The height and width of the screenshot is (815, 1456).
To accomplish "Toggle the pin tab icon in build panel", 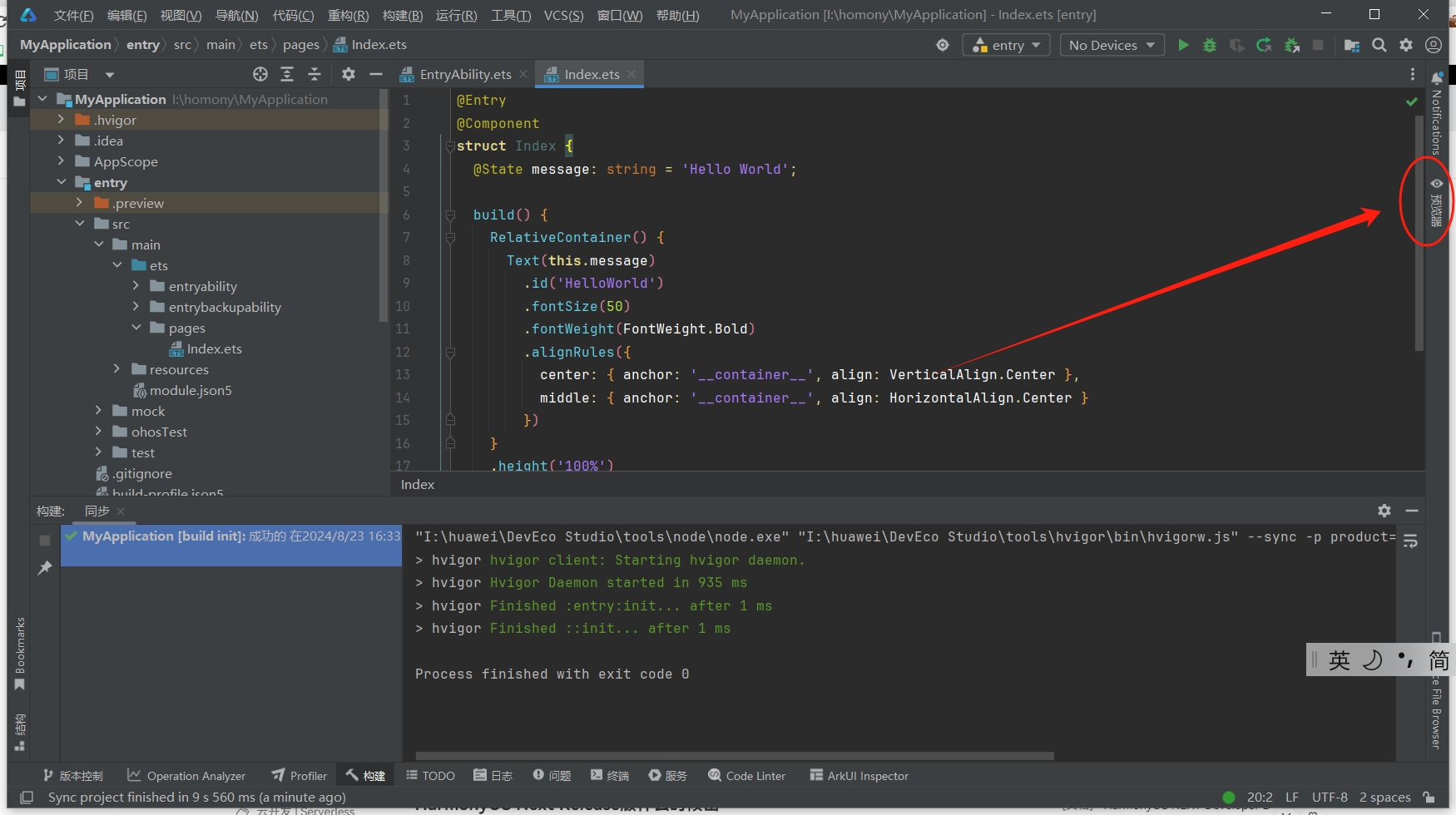I will [45, 568].
